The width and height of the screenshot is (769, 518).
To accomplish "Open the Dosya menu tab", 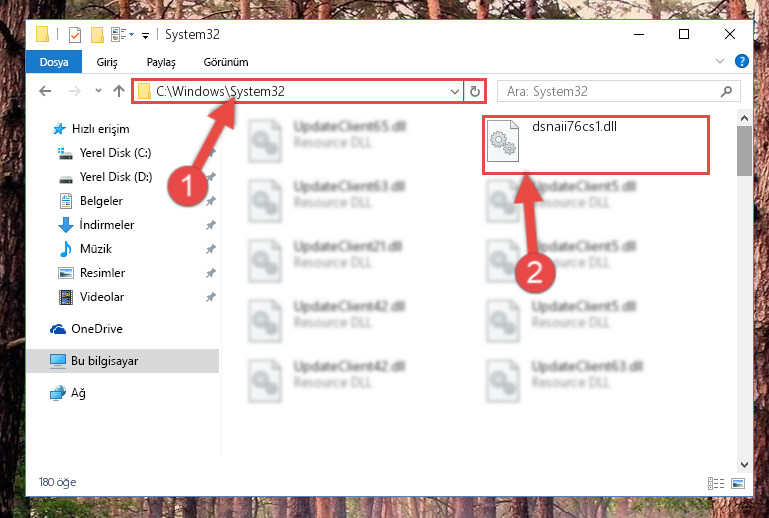I will pyautogui.click(x=54, y=62).
